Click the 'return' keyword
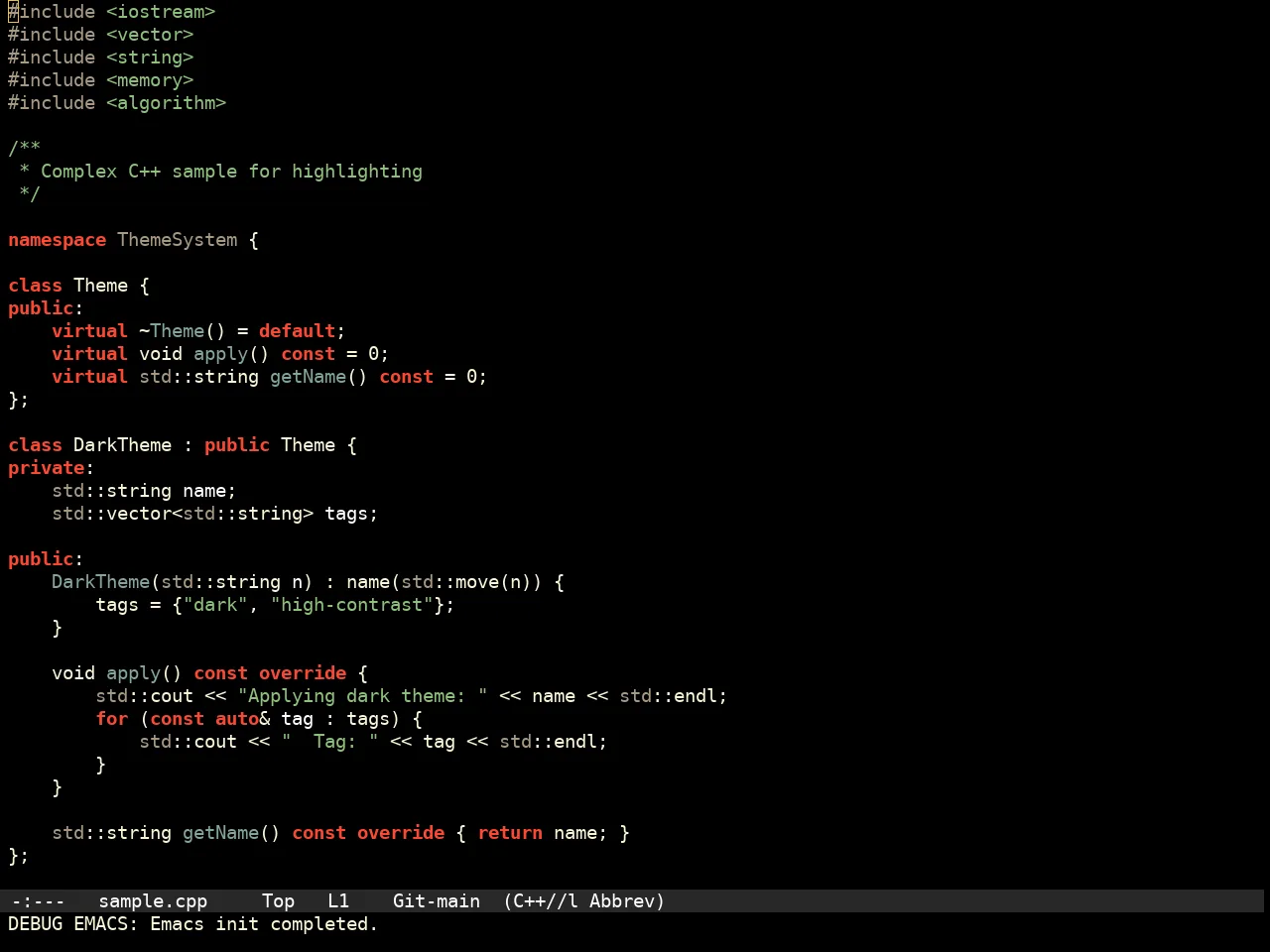Image resolution: width=1270 pixels, height=952 pixels. [510, 833]
